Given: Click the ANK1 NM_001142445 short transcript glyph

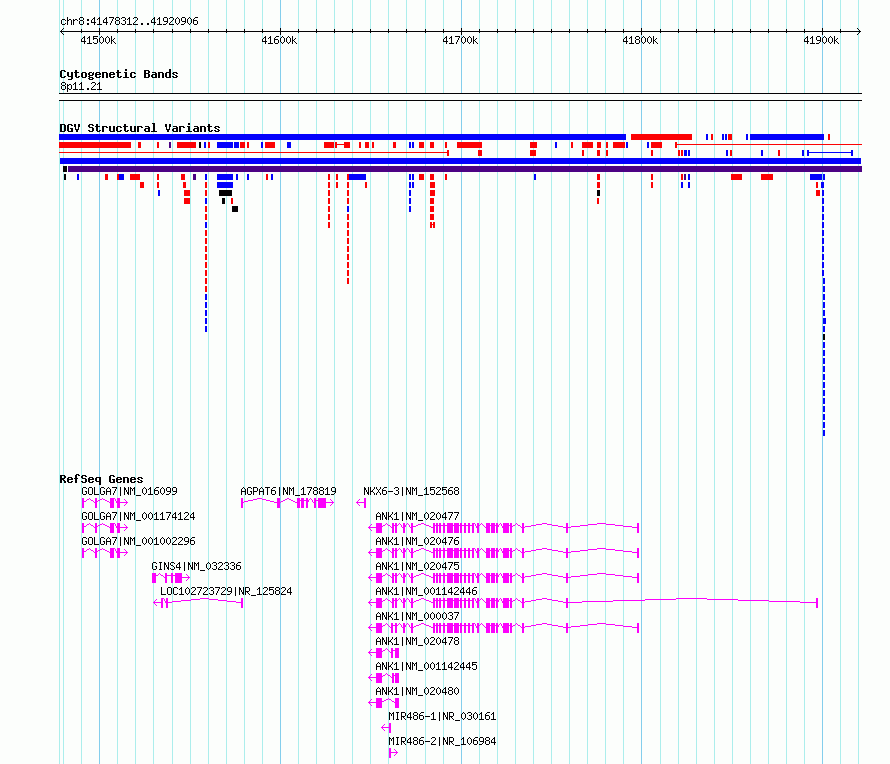Looking at the screenshot, I should (384, 678).
